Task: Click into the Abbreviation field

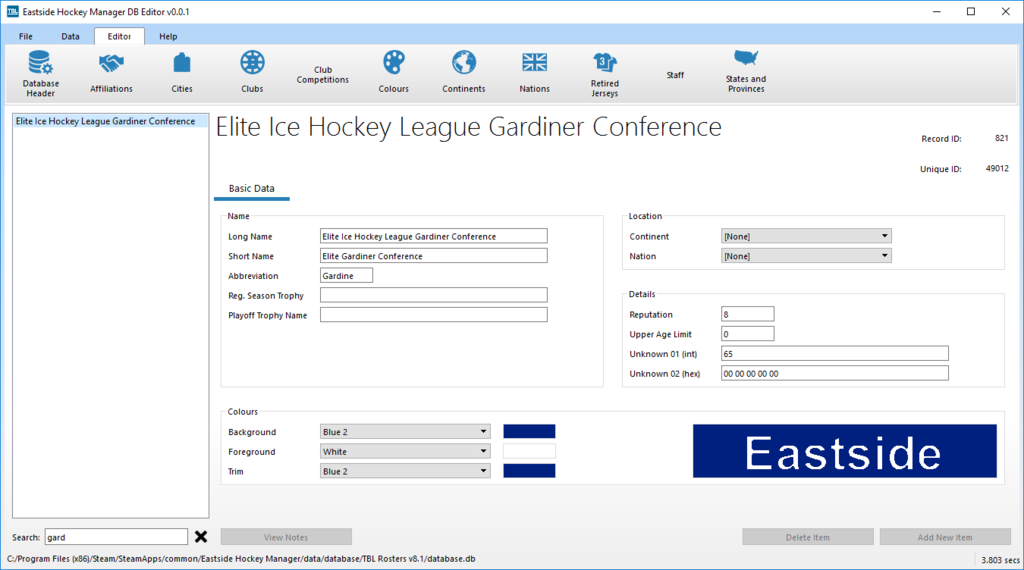Action: (x=346, y=276)
